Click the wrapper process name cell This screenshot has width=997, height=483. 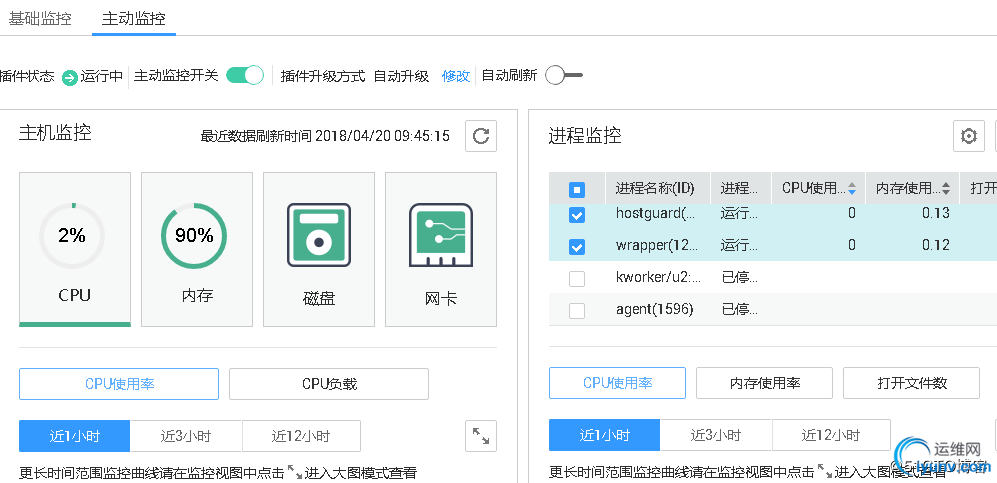[657, 245]
